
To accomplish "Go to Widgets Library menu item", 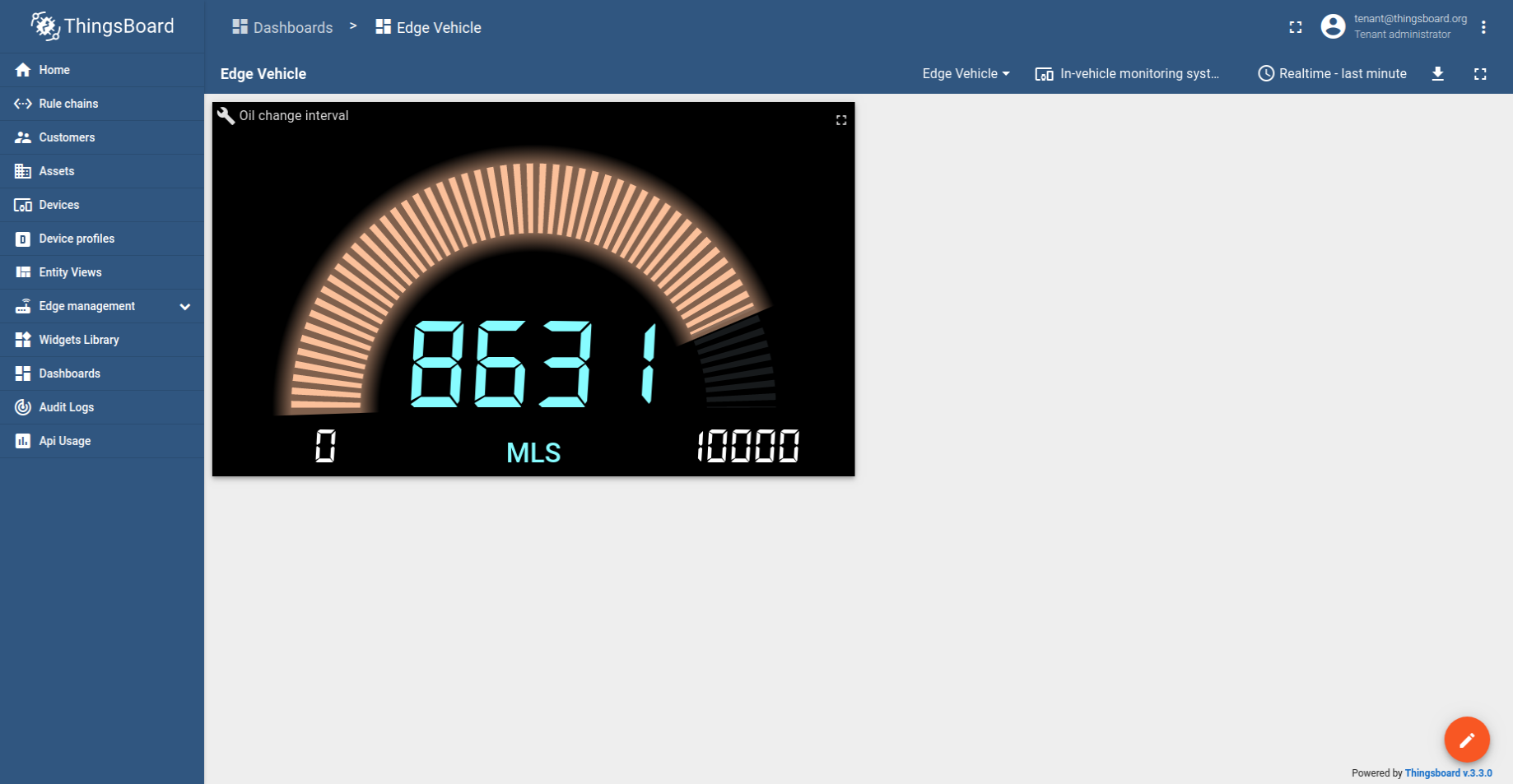I will tap(78, 340).
